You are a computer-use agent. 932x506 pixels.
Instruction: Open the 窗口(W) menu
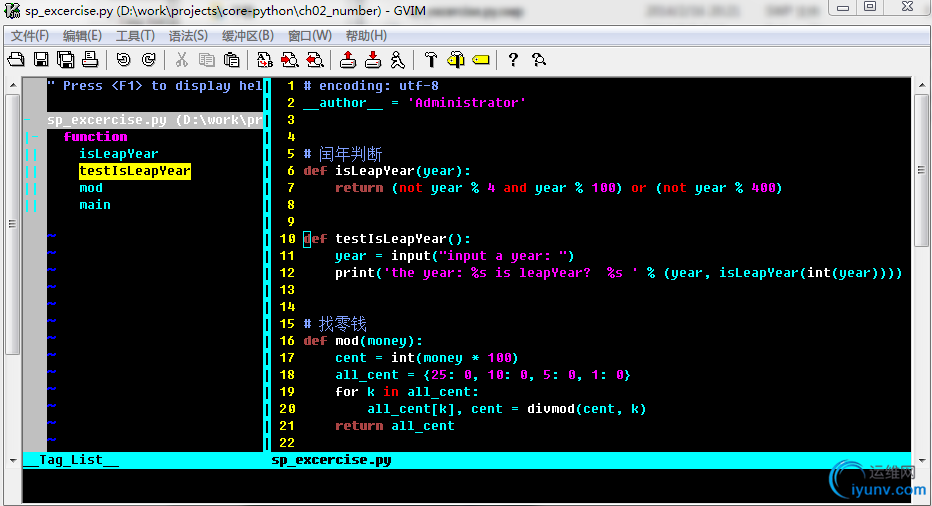[x=310, y=36]
